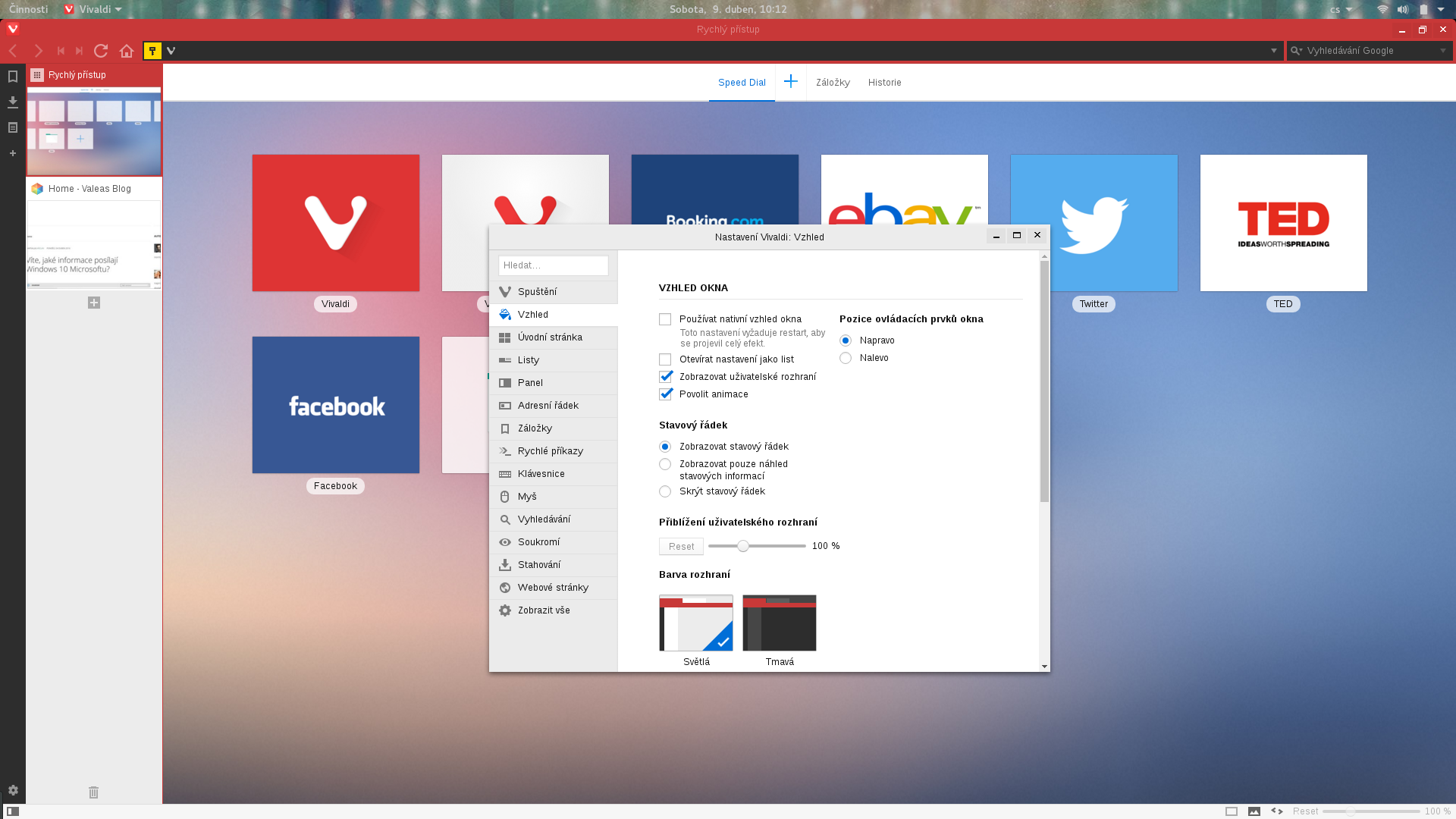
Task: Add a new web panel
Action: click(x=13, y=153)
